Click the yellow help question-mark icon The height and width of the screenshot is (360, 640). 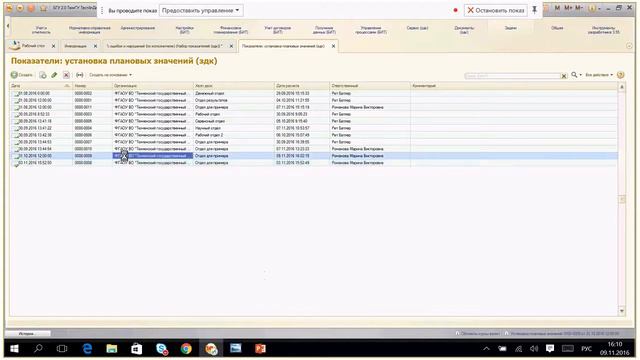point(620,75)
